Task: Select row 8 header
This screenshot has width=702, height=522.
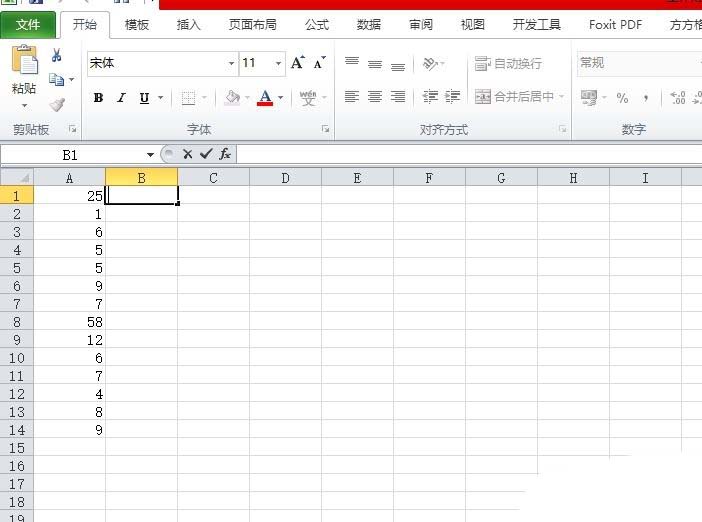Action: tap(17, 322)
